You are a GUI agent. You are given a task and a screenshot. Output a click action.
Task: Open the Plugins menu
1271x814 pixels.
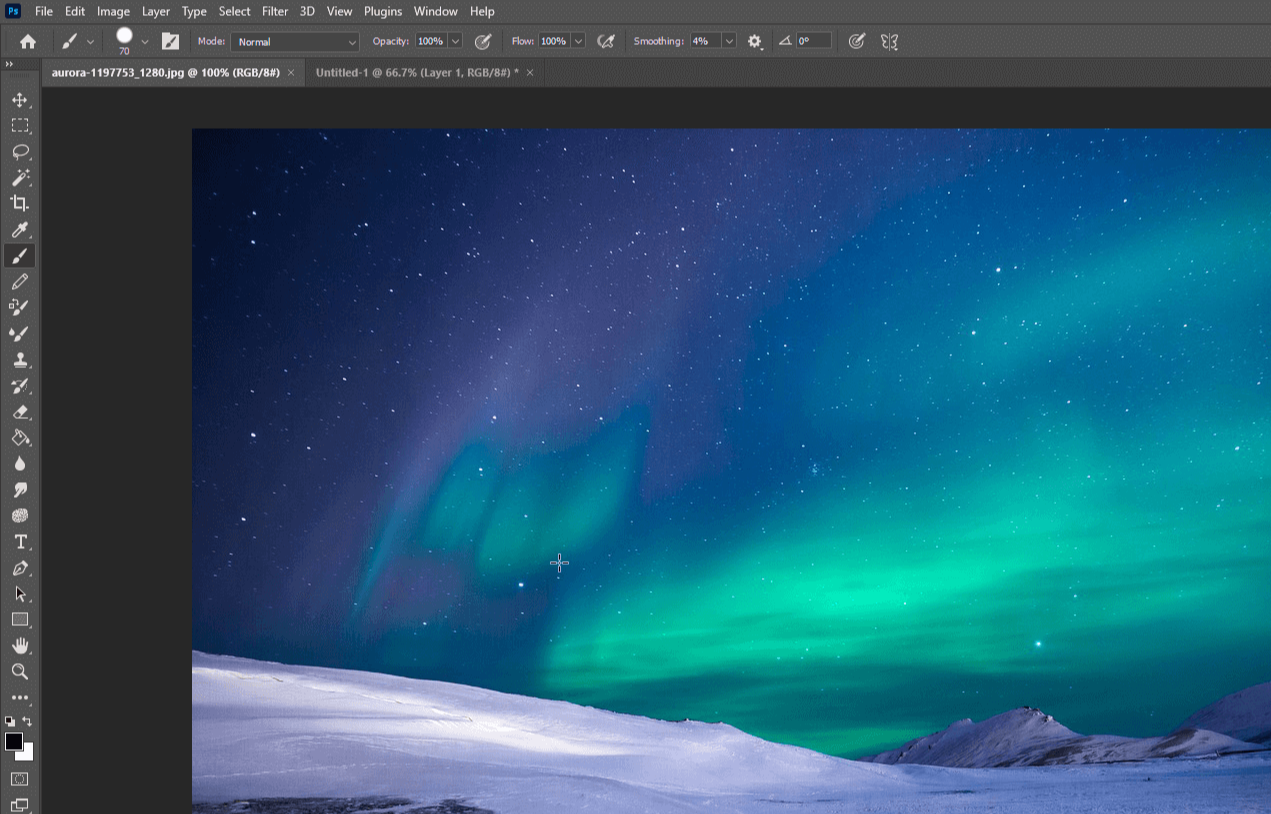coord(383,12)
